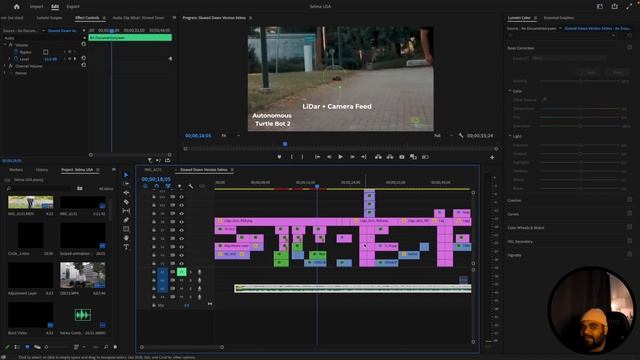
Task: Add a marker from the timeline header
Action: [x=179, y=186]
